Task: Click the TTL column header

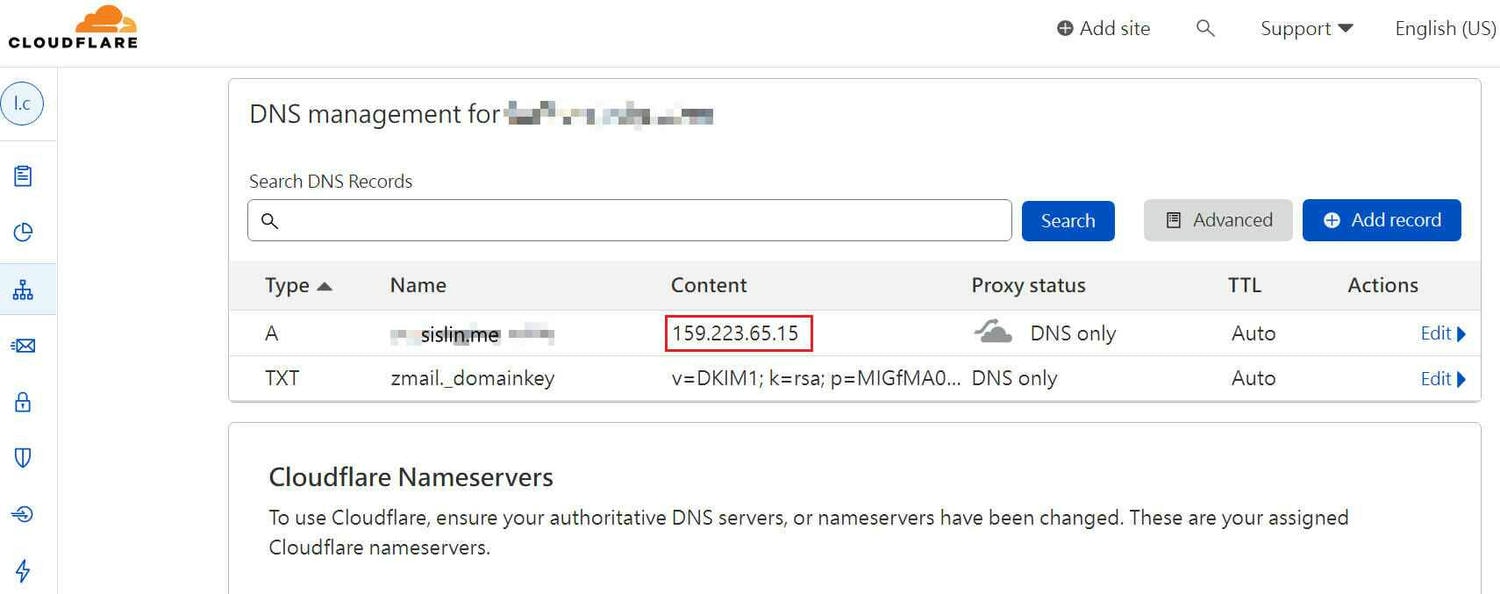Action: coord(1245,285)
